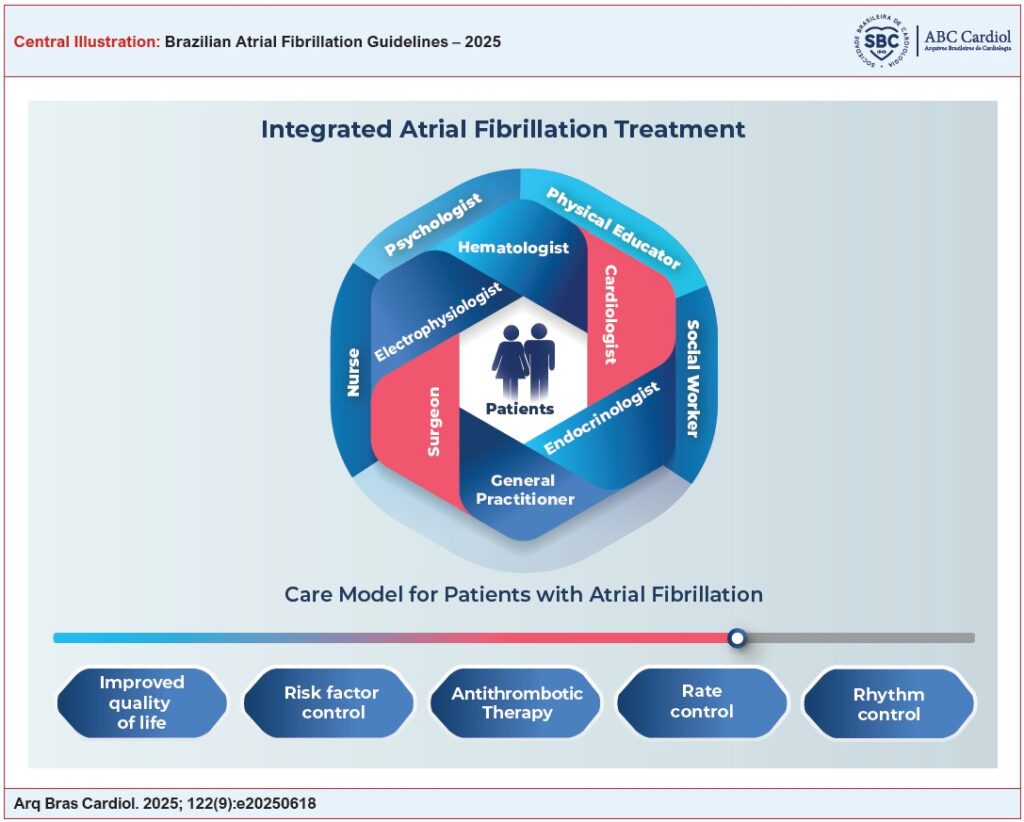Image resolution: width=1024 pixels, height=822 pixels.
Task: Click the care model slider handle
Action: (737, 637)
